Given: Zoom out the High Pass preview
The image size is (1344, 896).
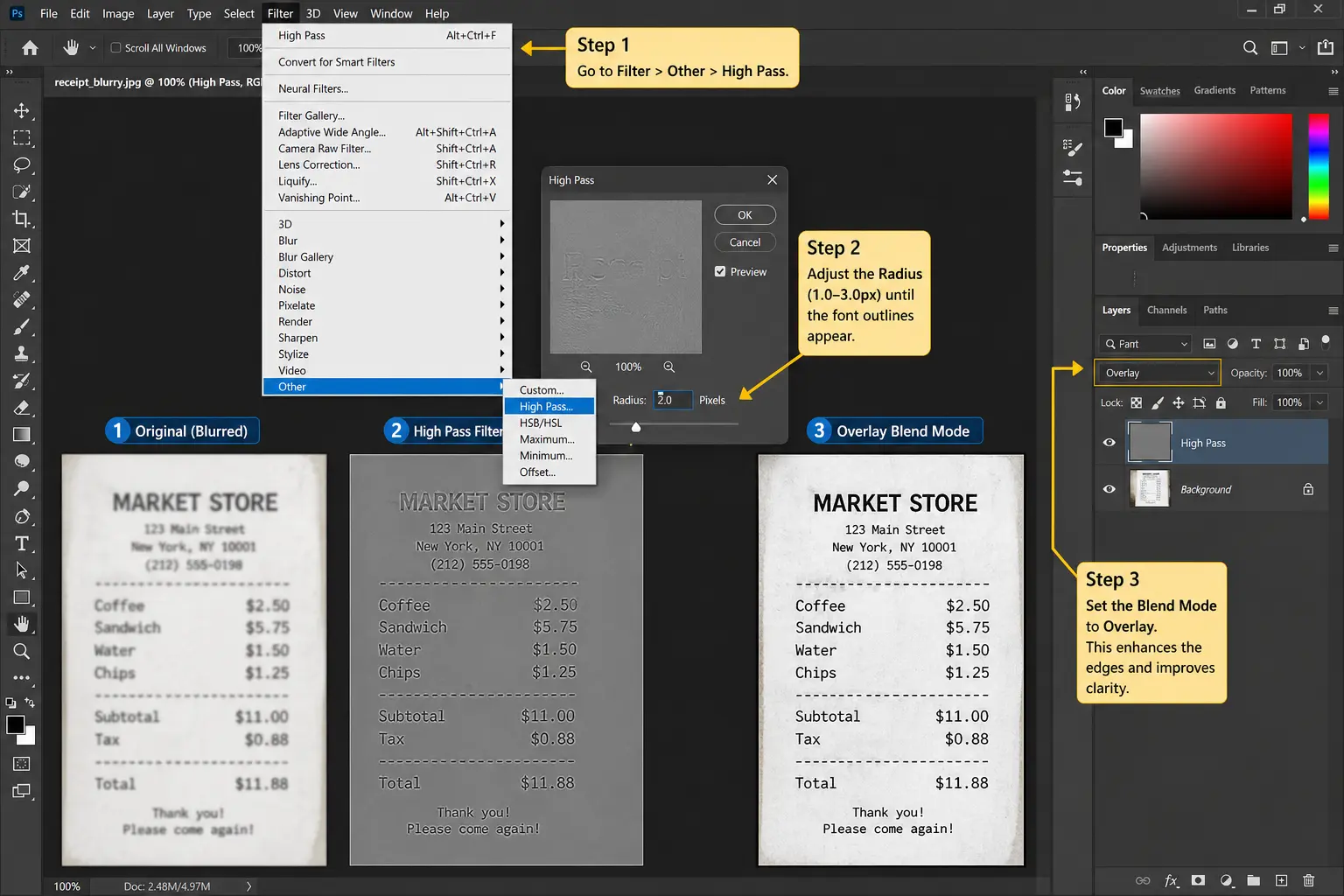Looking at the screenshot, I should pos(586,367).
